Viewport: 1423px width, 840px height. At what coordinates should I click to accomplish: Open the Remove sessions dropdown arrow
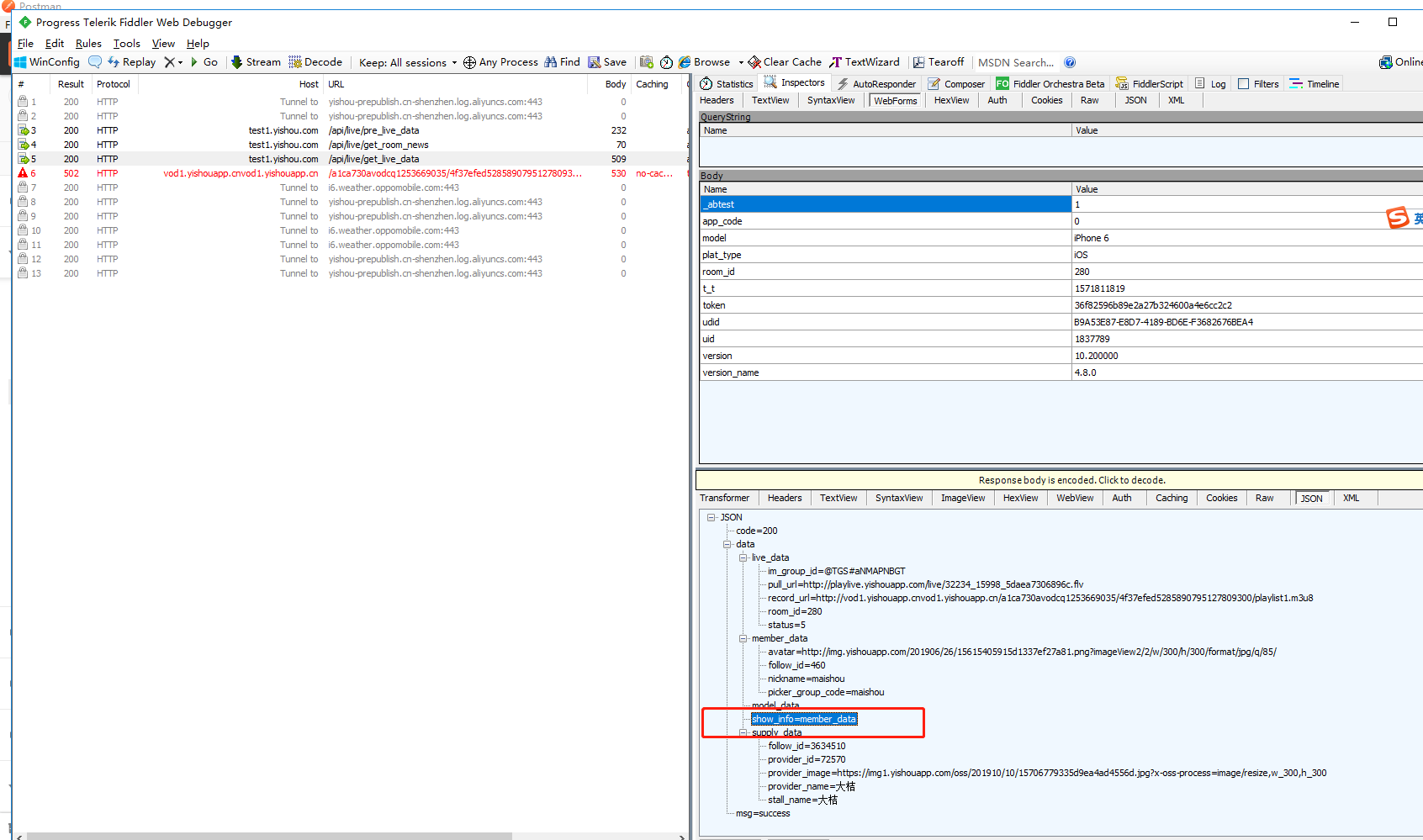(x=181, y=62)
